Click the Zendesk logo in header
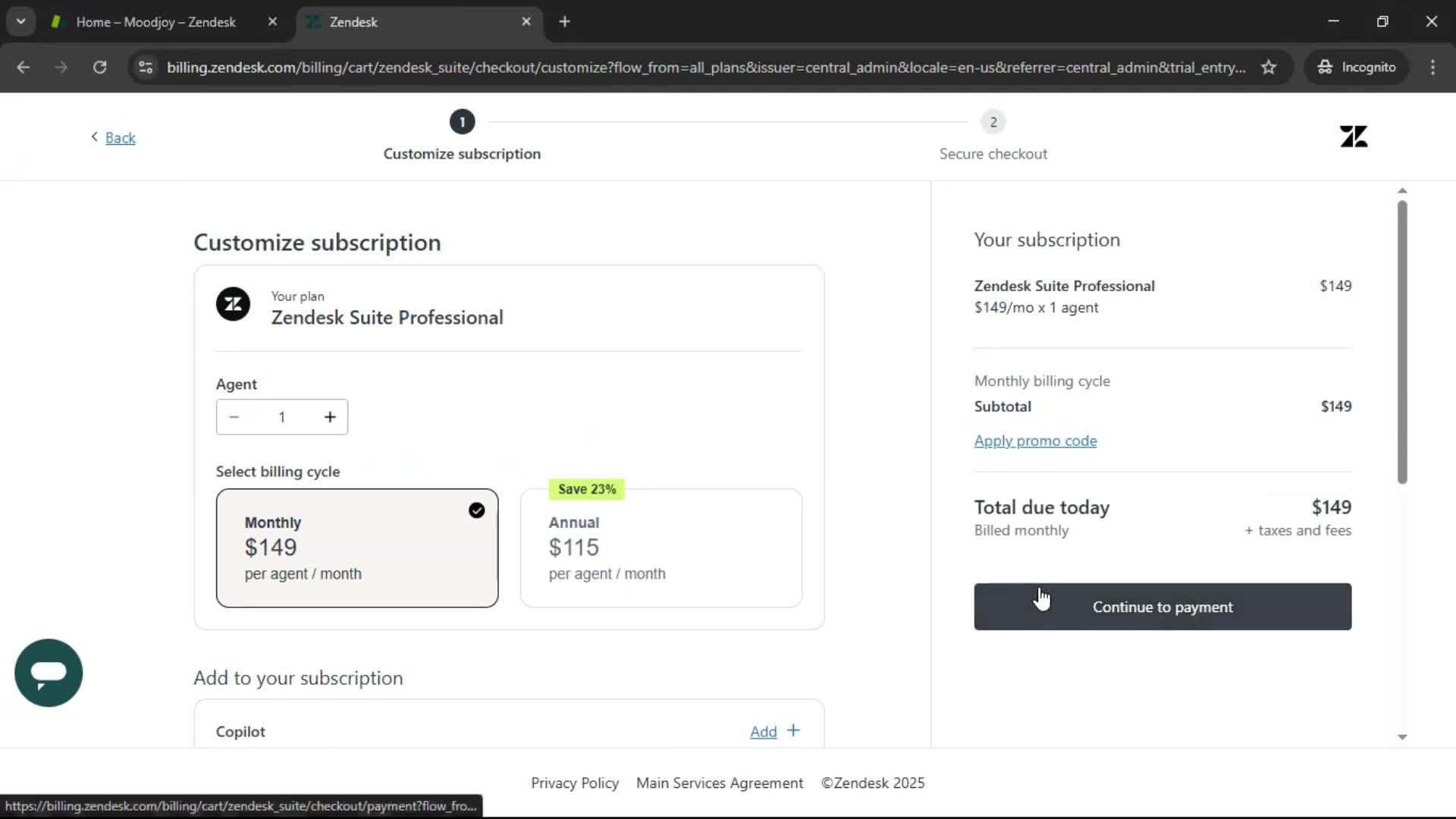The image size is (1456, 819). [1354, 136]
